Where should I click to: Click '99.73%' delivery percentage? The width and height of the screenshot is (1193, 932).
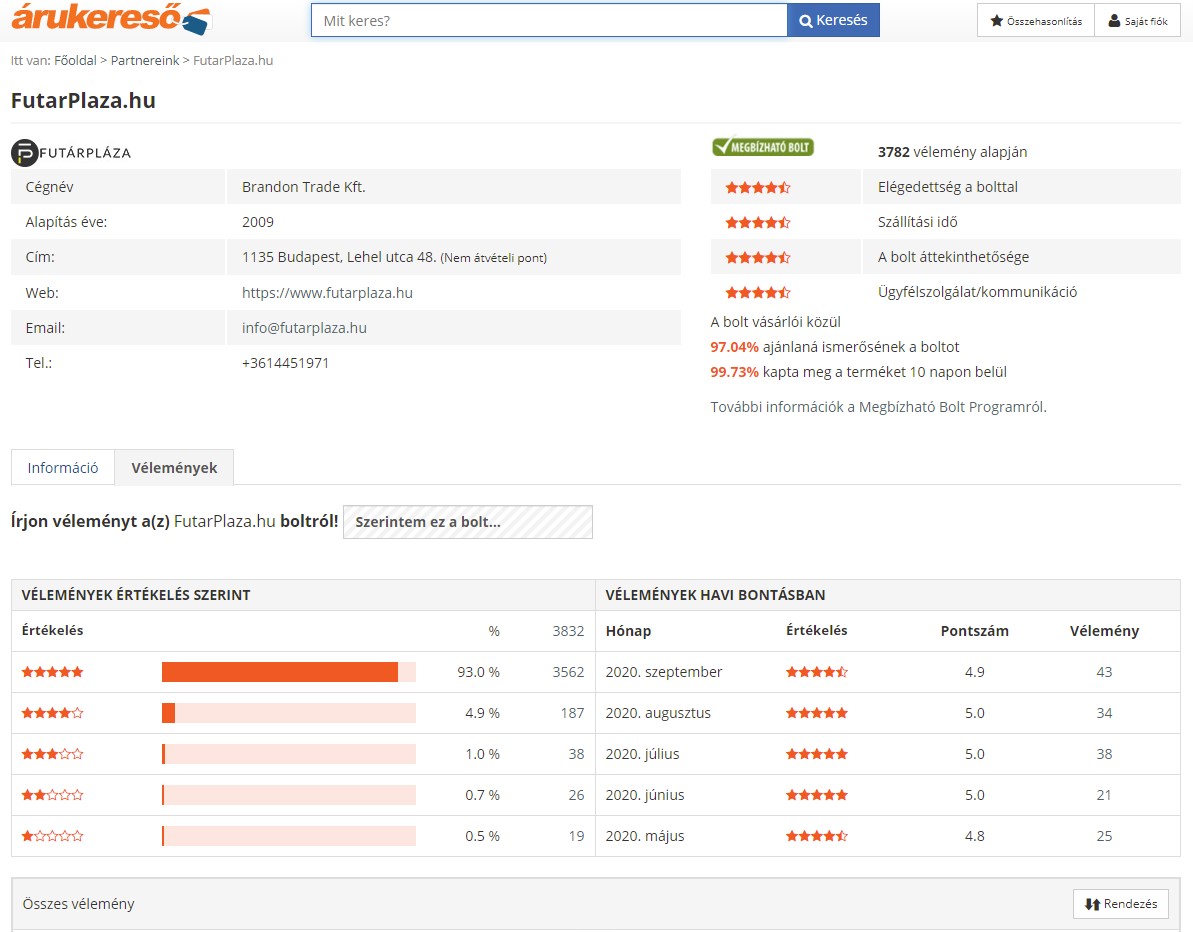734,372
